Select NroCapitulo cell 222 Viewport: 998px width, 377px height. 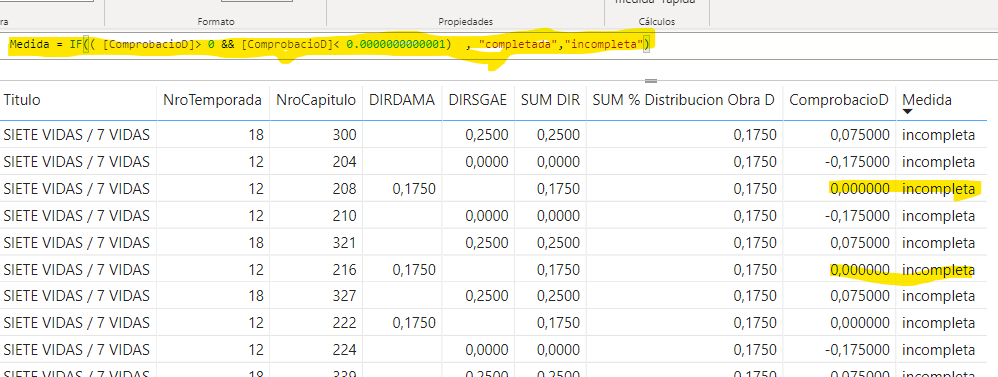pos(344,323)
